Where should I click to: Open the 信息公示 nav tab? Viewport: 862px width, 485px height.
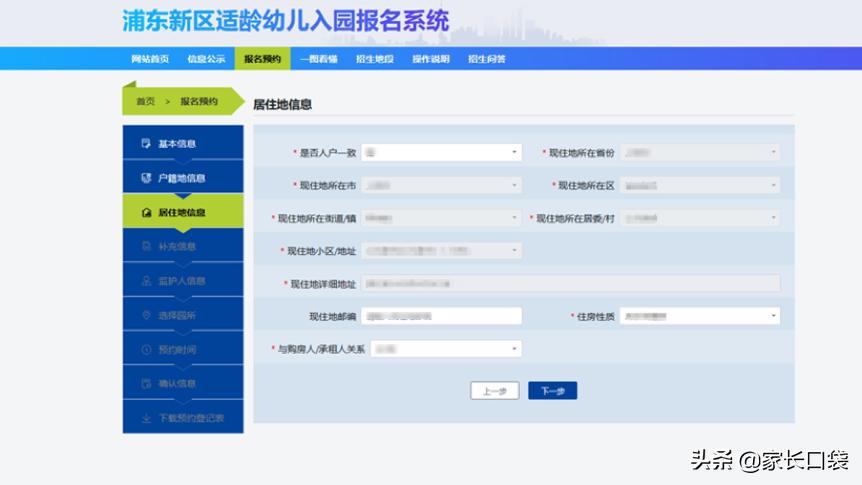(x=206, y=59)
